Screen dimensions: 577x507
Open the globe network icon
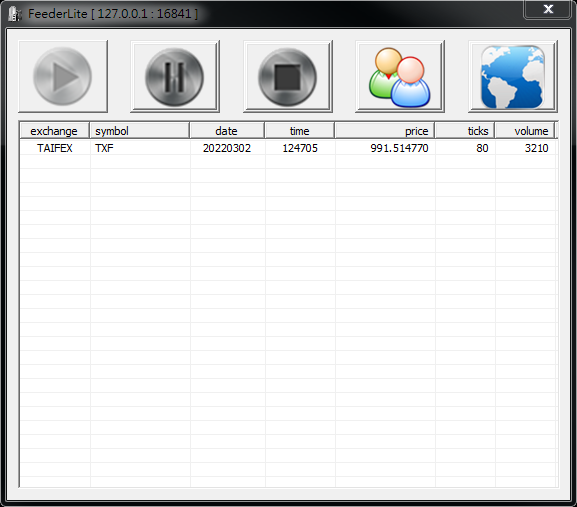click(513, 77)
